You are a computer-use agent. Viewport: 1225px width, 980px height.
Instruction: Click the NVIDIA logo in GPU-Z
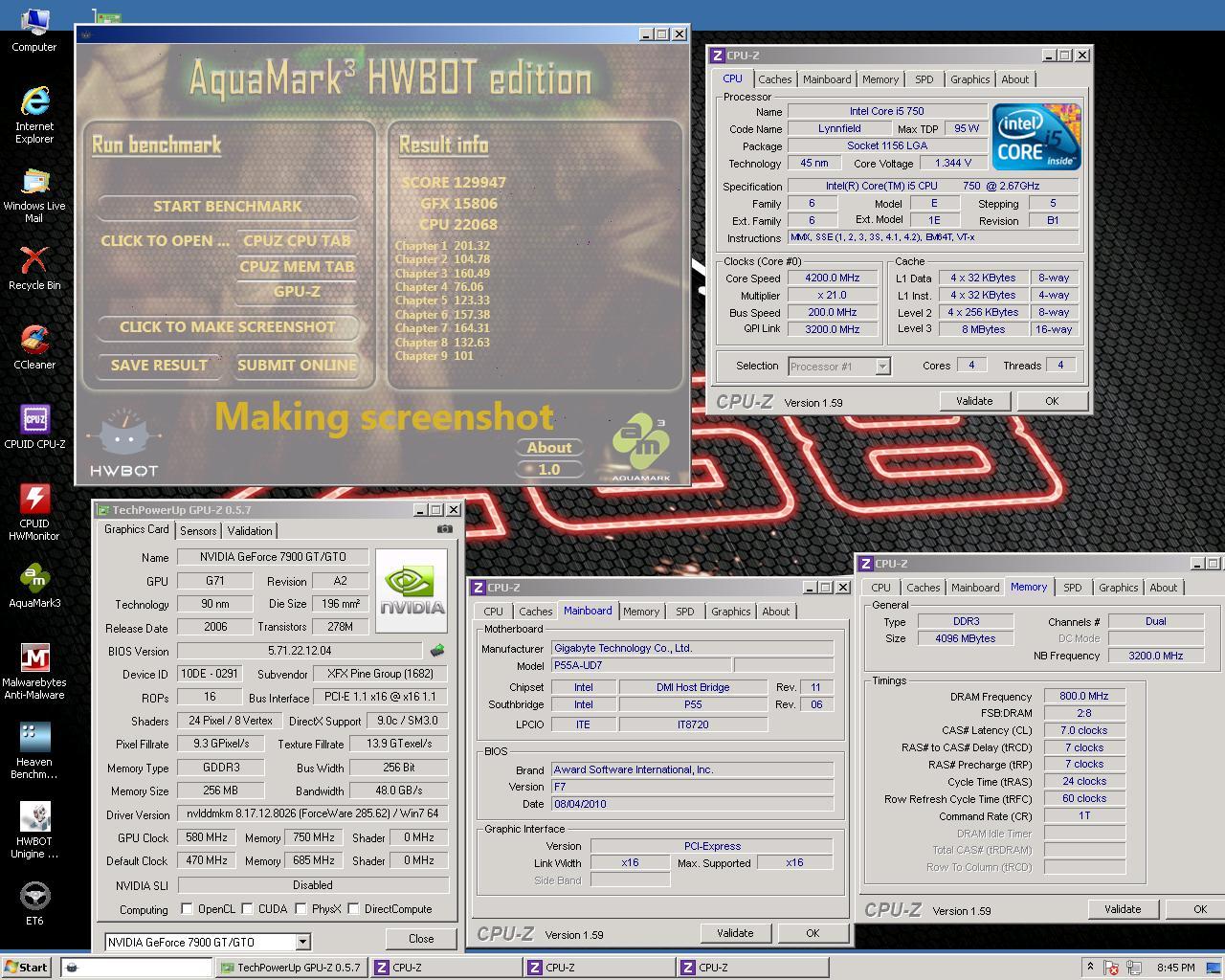[412, 590]
